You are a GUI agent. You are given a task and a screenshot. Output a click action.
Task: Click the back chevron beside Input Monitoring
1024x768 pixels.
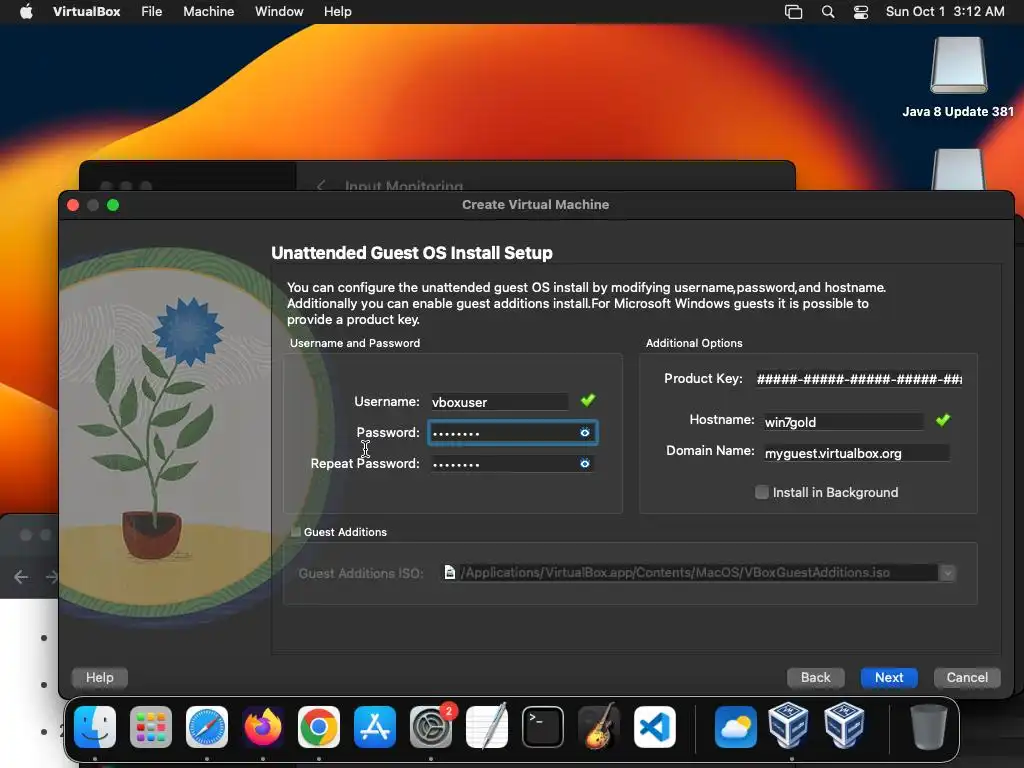coord(321,185)
